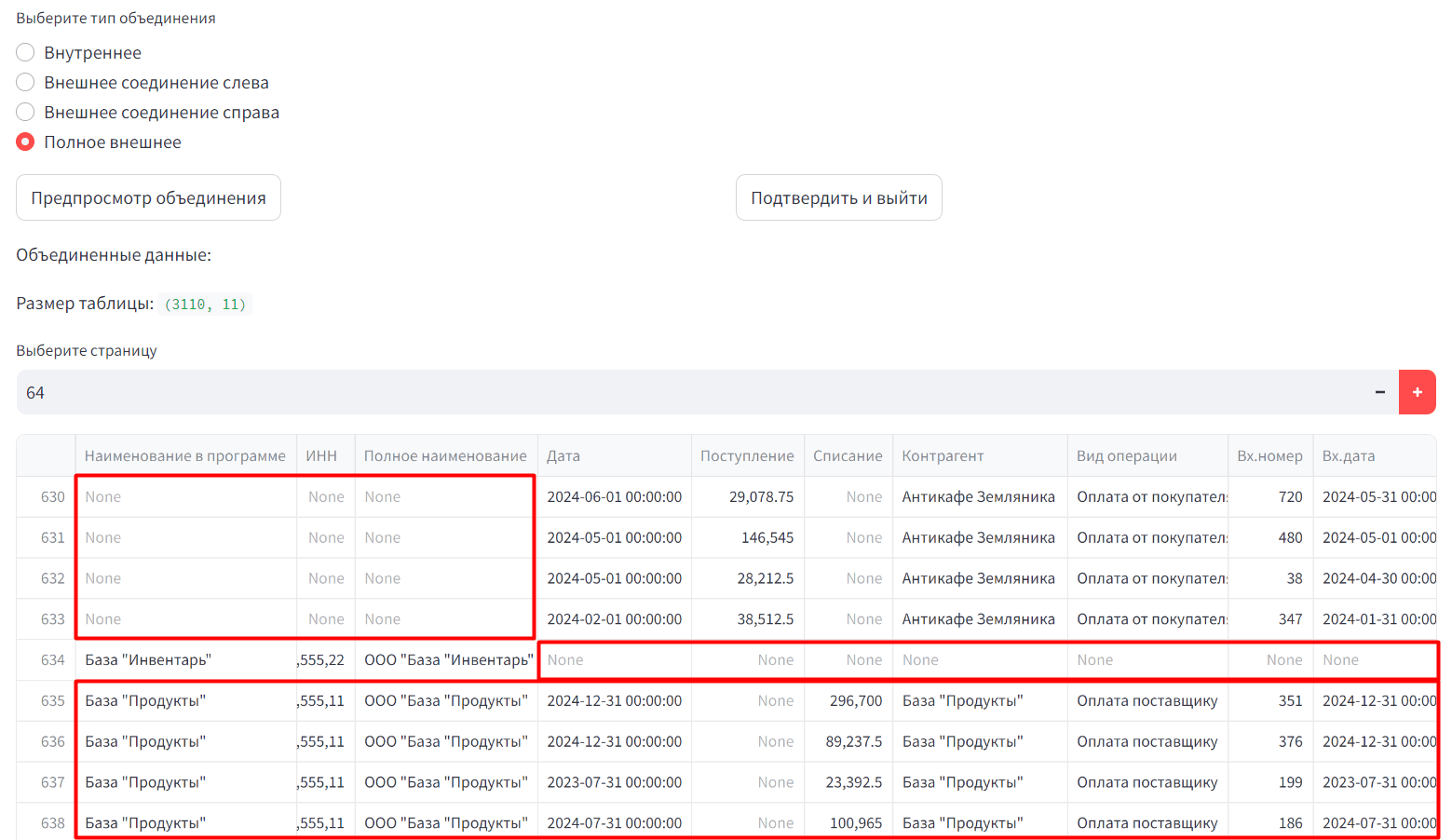Choose 'Внешнее соединение слева' radio option

point(26,83)
